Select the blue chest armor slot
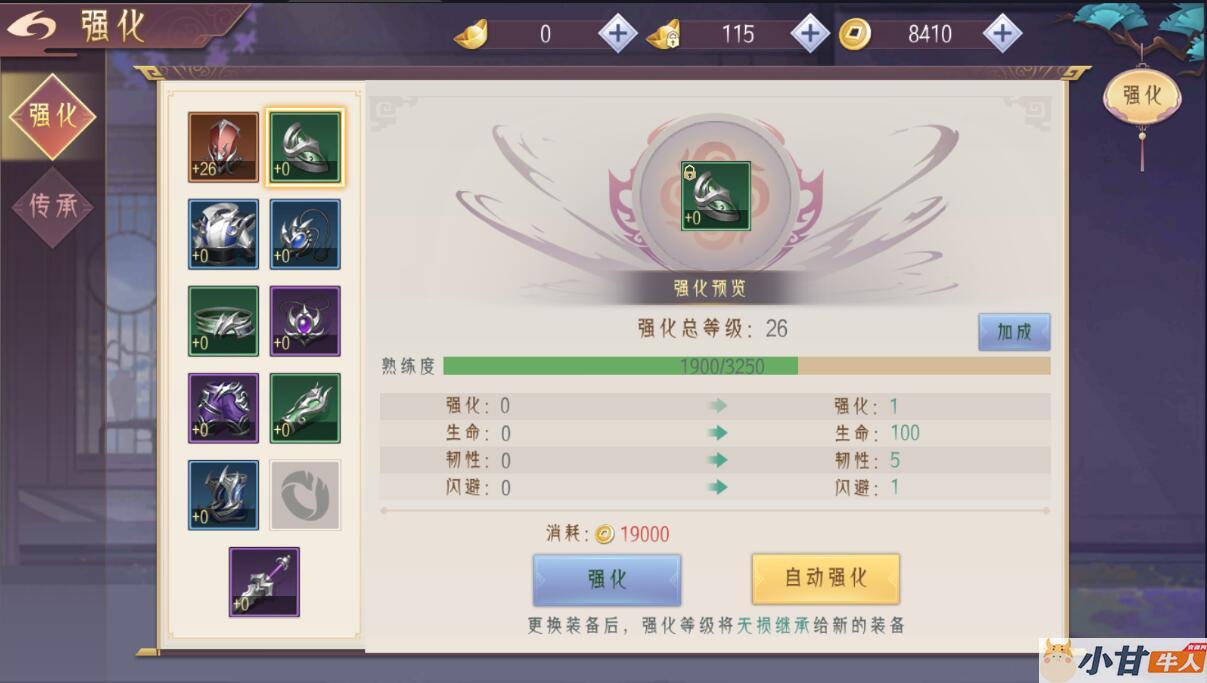Image resolution: width=1207 pixels, height=683 pixels. tap(223, 234)
